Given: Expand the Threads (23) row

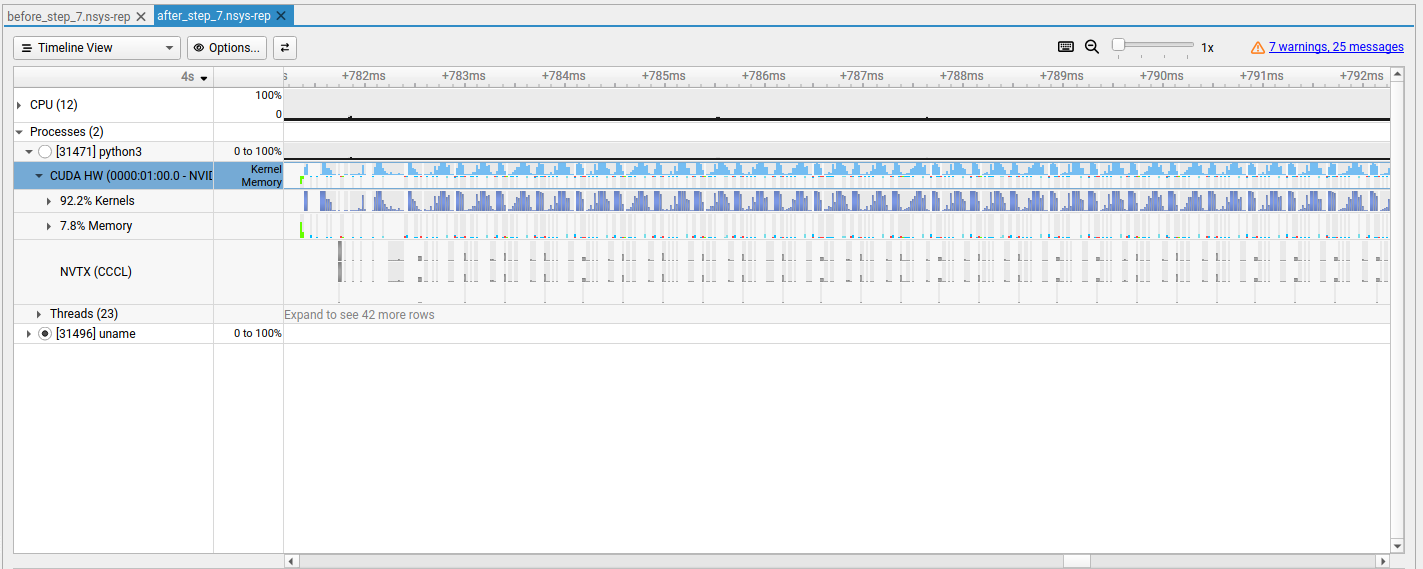Looking at the screenshot, I should point(39,314).
